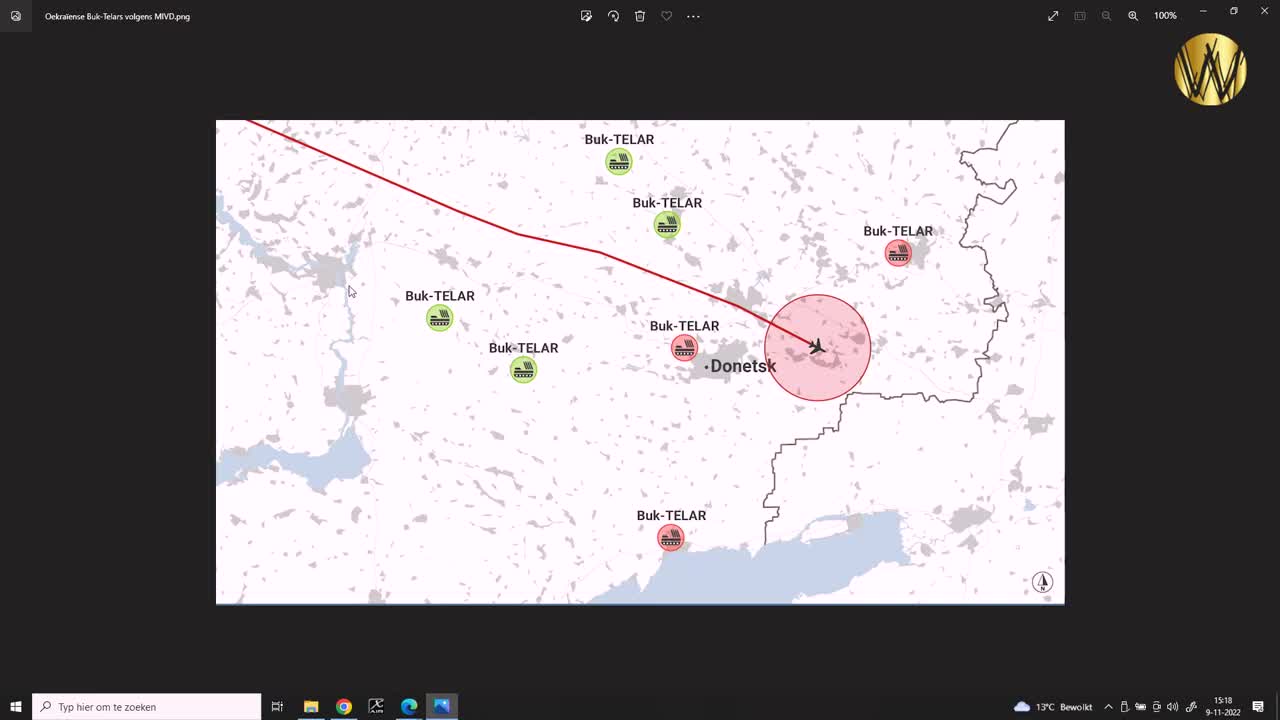
Task: Click green Buk-TELAR marker farthest west
Action: 440,318
